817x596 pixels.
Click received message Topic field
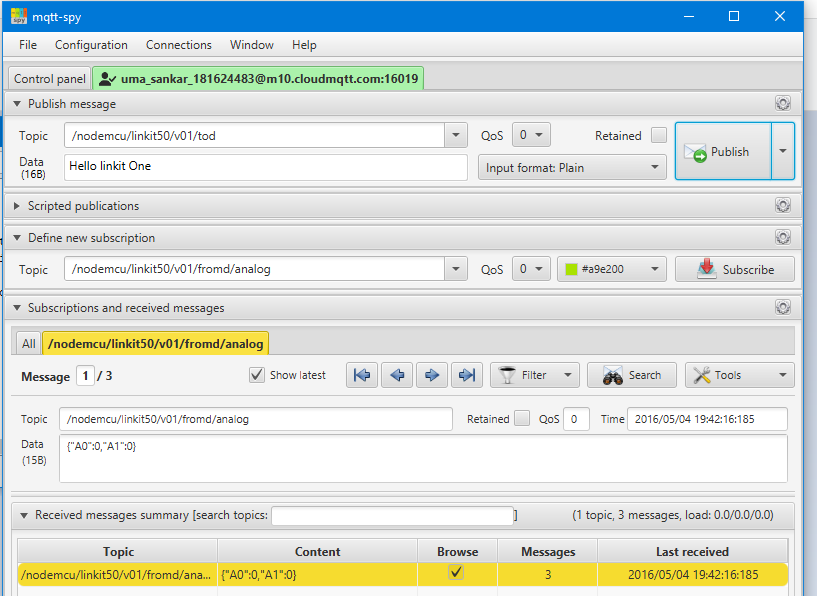[256, 419]
